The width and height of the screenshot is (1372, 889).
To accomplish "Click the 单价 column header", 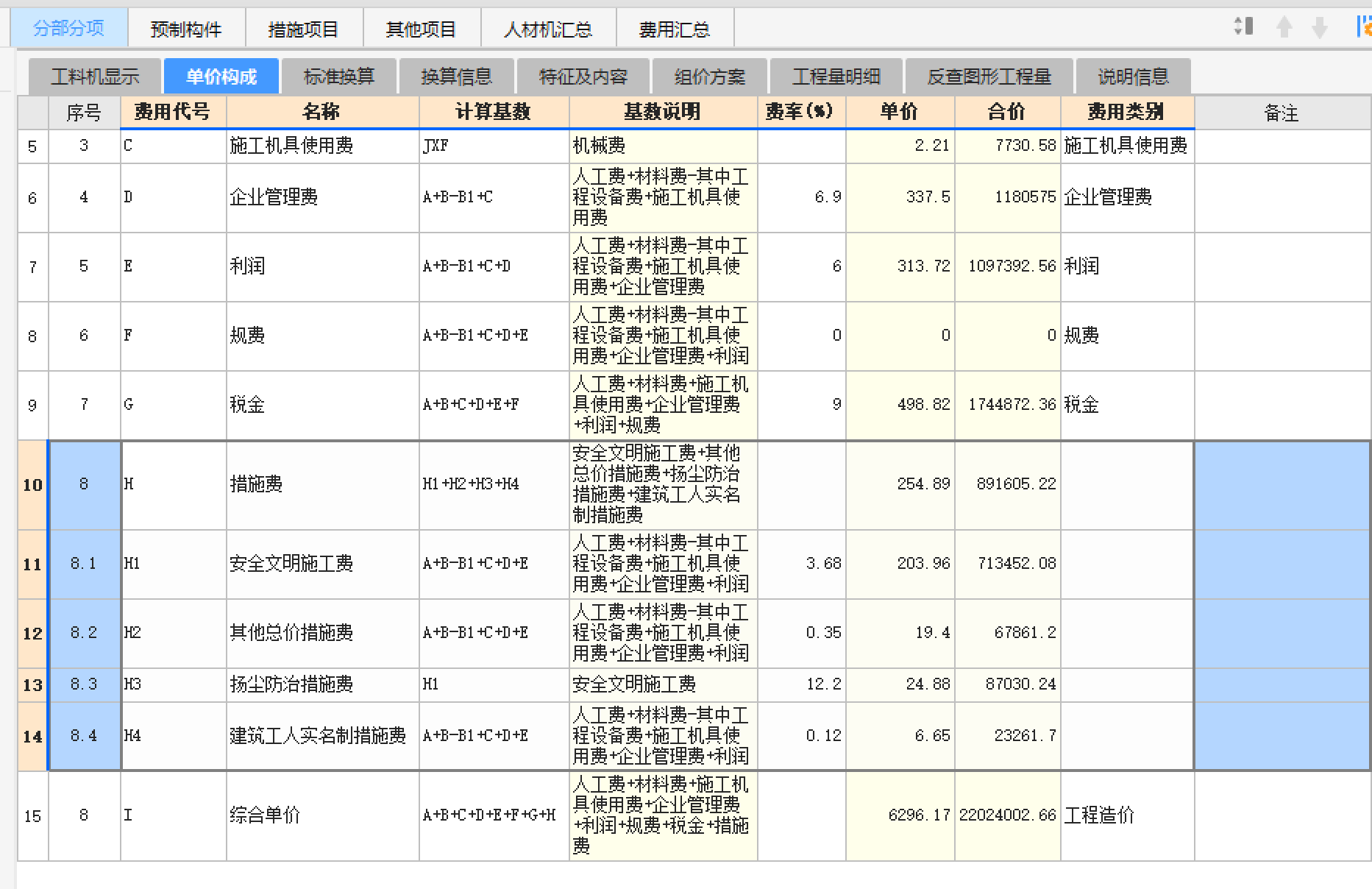I will point(900,112).
